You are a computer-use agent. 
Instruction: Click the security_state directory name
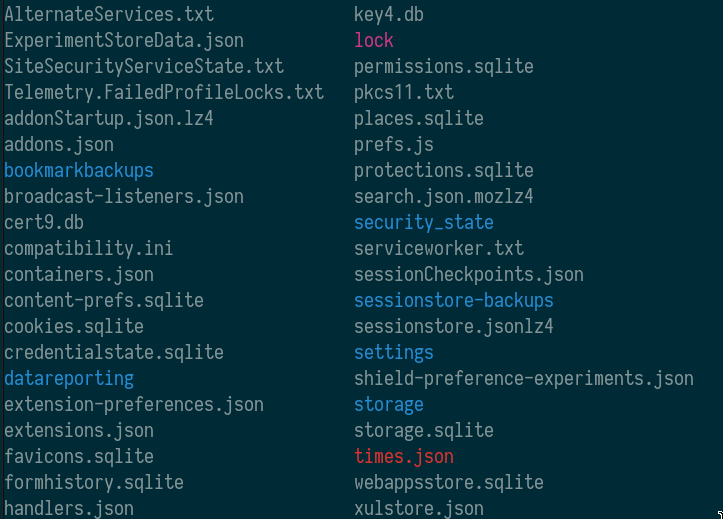(x=424, y=222)
